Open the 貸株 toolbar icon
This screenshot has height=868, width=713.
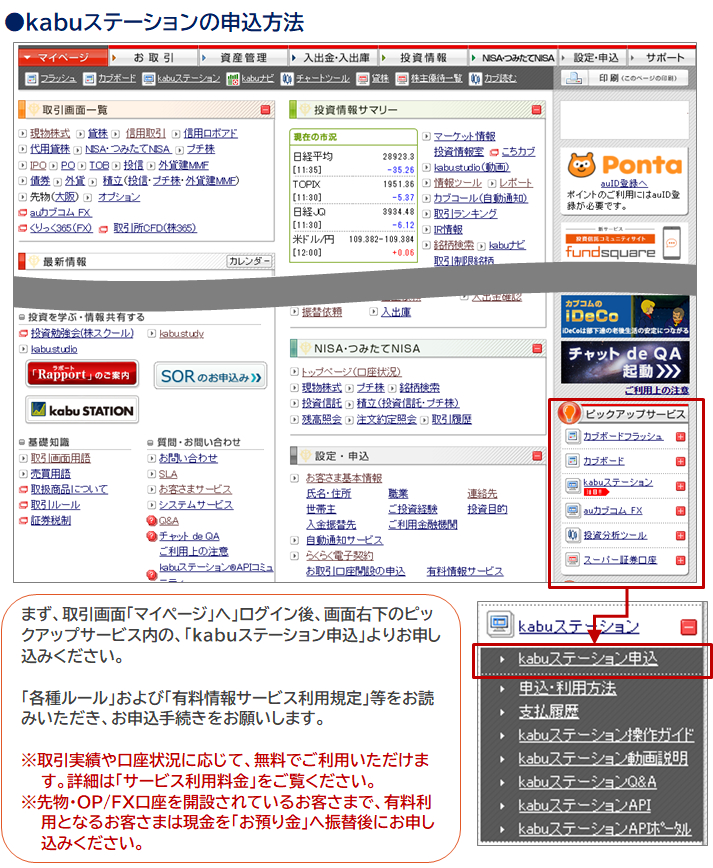click(363, 79)
